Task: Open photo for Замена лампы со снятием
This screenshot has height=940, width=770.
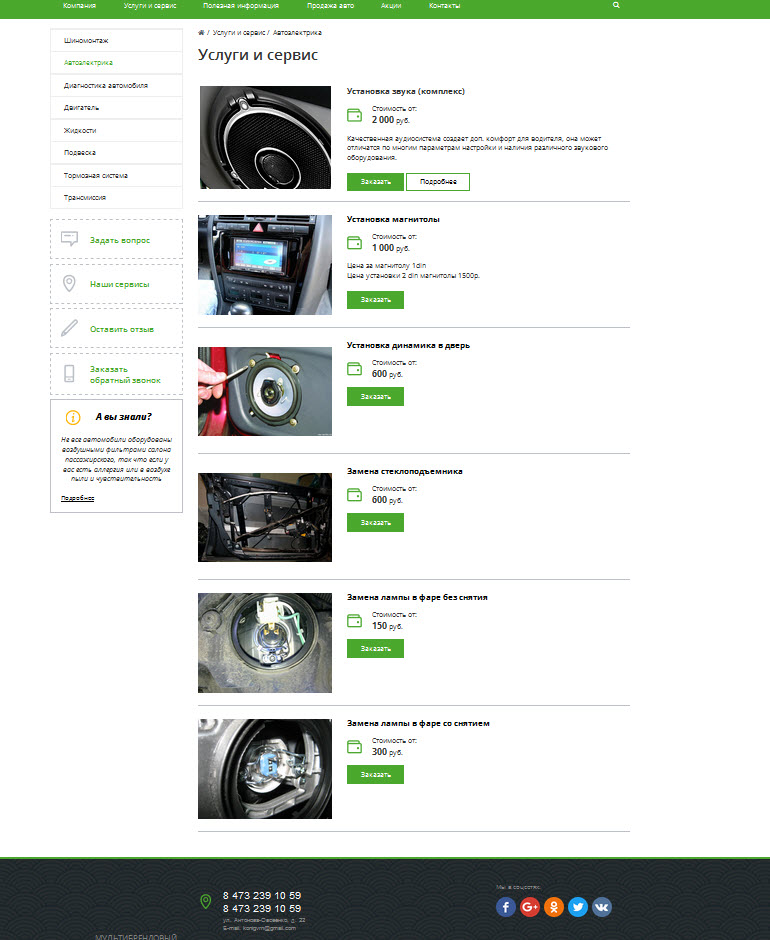Action: click(x=265, y=769)
